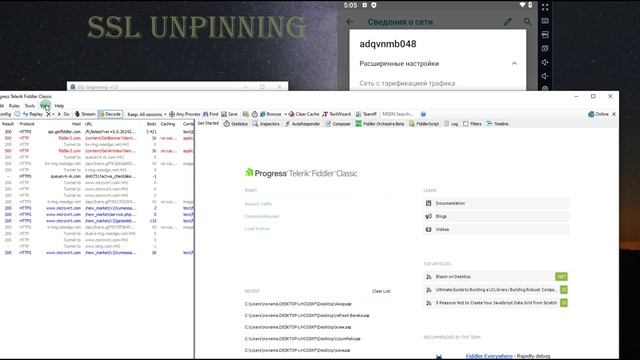Click the pencil edit icon in the Android screen

508,22
